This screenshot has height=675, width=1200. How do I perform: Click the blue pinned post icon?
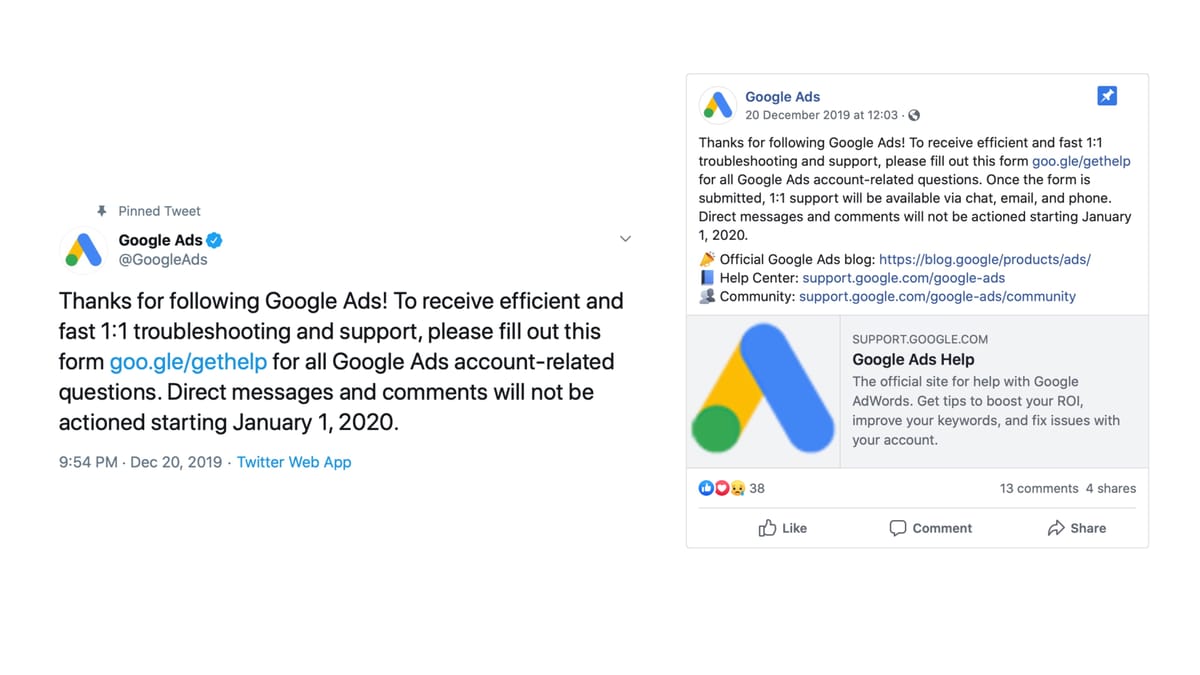(x=1106, y=96)
